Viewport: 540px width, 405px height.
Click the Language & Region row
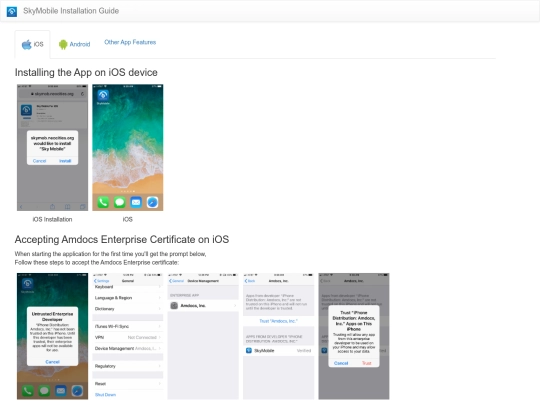pyautogui.click(x=128, y=298)
